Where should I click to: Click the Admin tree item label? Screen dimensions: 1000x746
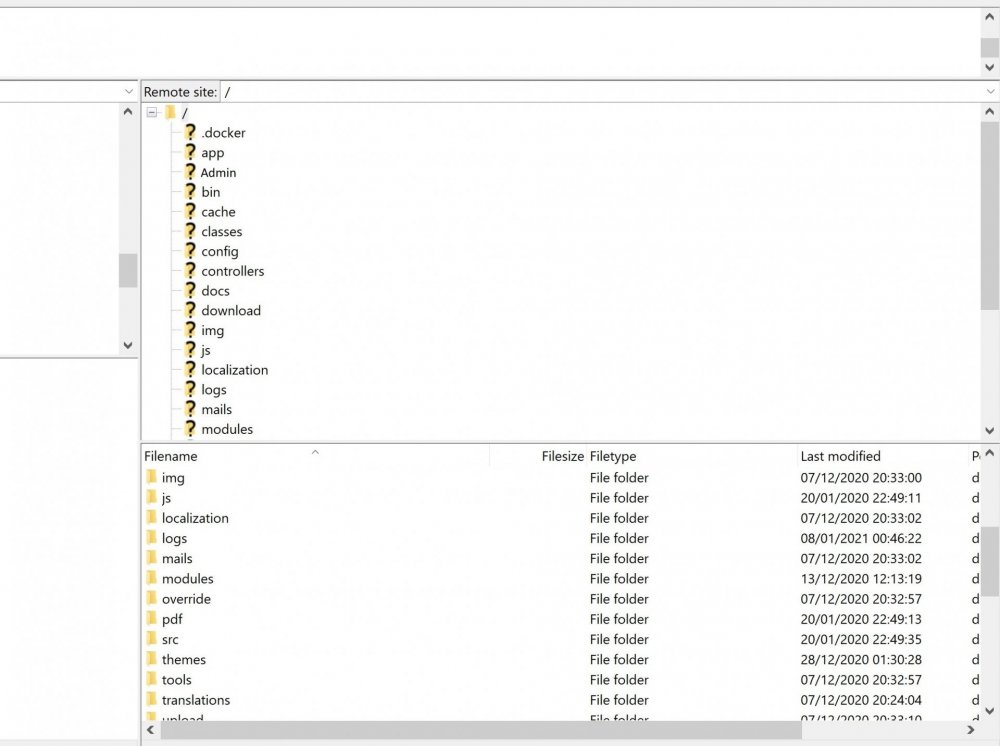coord(218,172)
